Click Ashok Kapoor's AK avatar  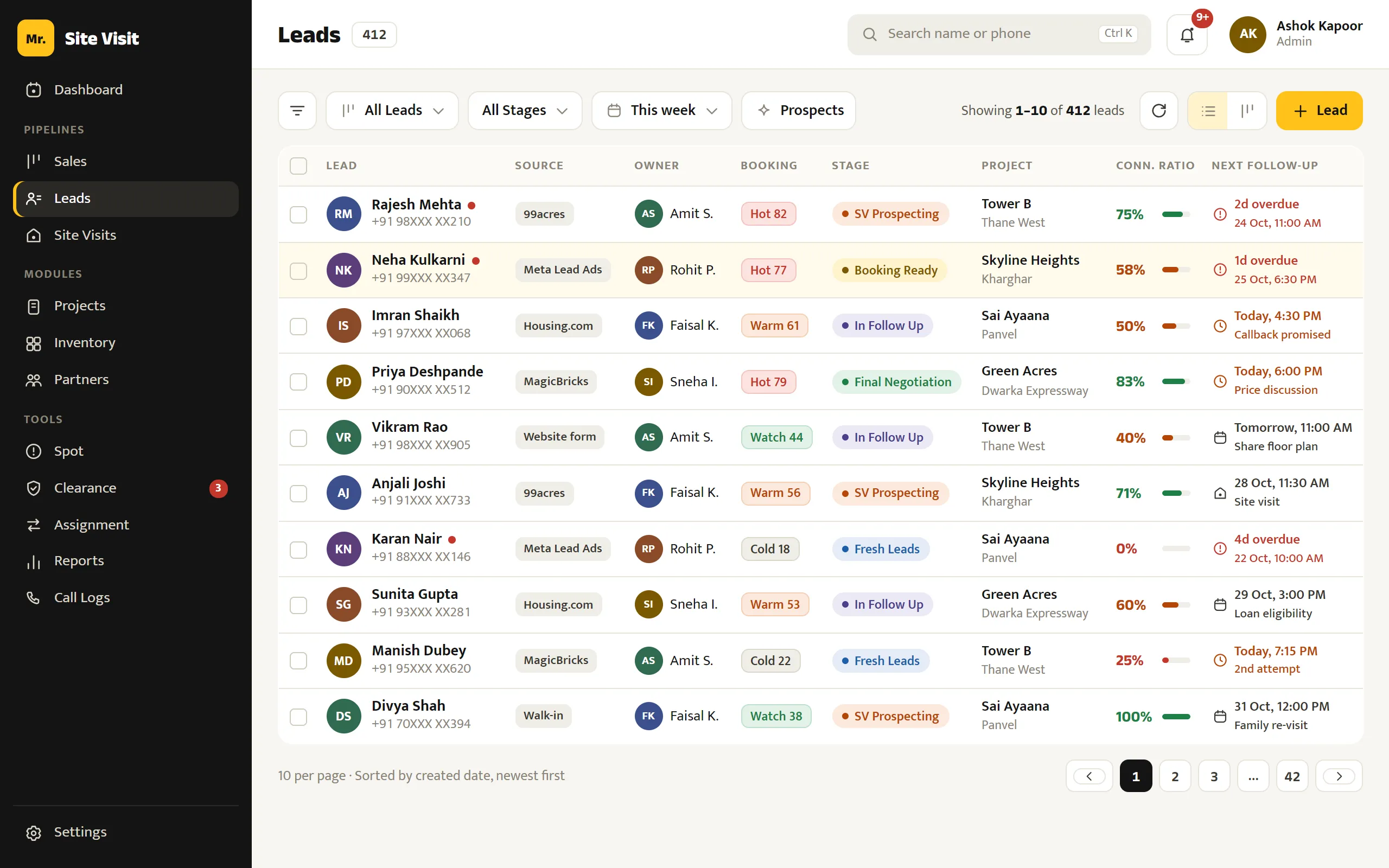pos(1247,34)
